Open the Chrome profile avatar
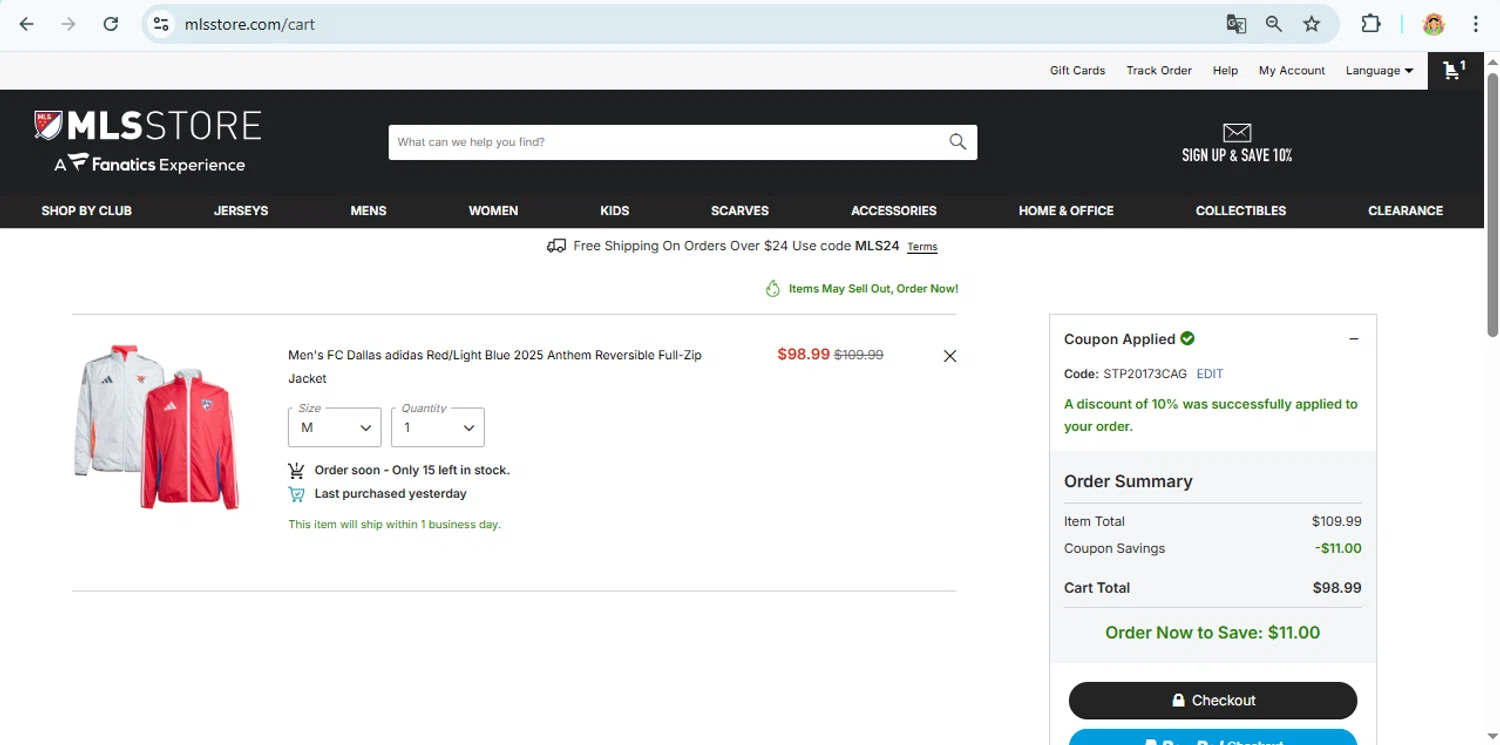 (1434, 24)
